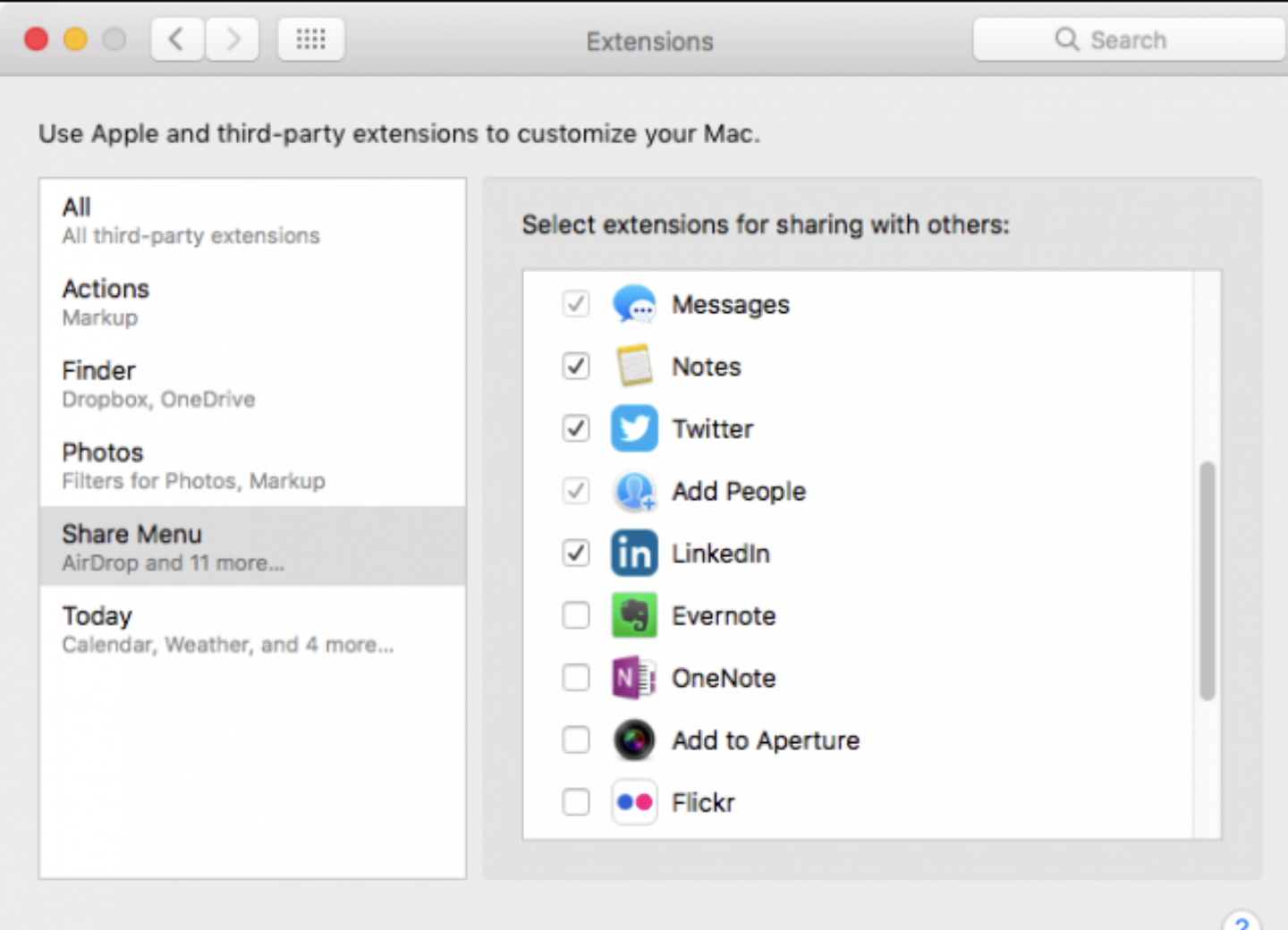Open the Photos extensions category

click(252, 465)
